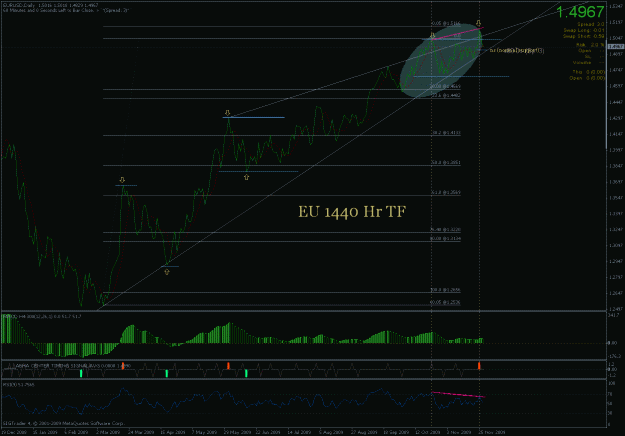Click the '12 Oct 2009' date on the time axis
Image resolution: width=625 pixels, height=436 pixels.
(x=428, y=432)
